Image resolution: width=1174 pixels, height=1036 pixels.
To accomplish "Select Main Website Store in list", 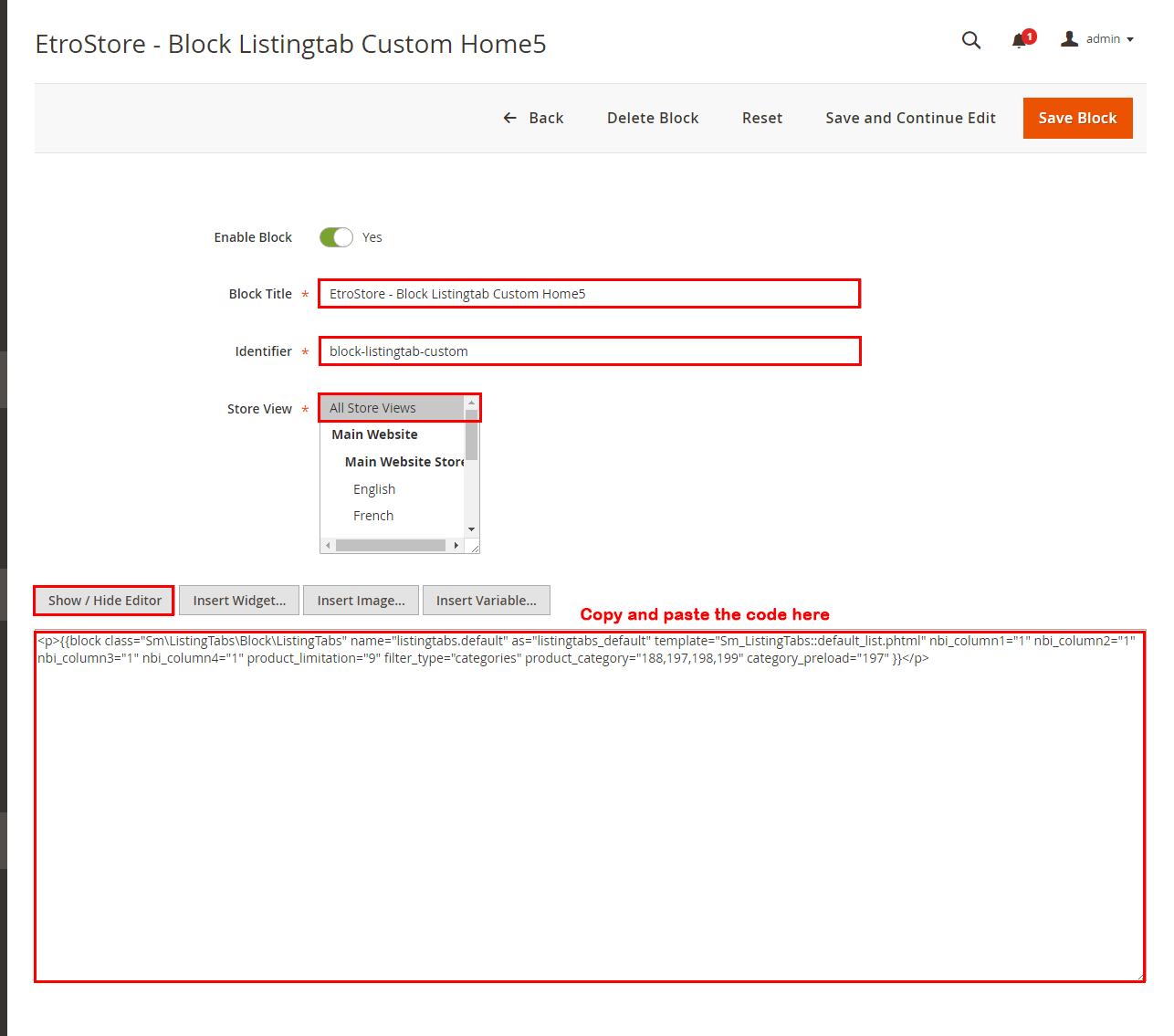I will (393, 462).
